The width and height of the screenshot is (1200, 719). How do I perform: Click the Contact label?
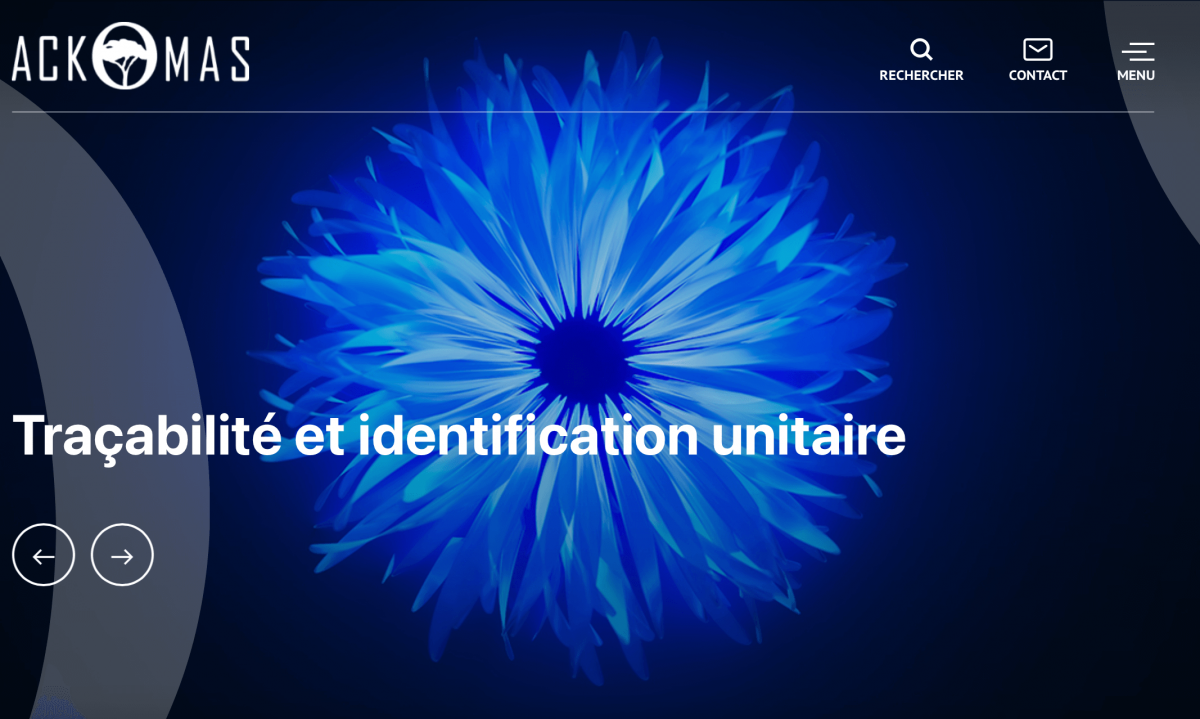1038,75
